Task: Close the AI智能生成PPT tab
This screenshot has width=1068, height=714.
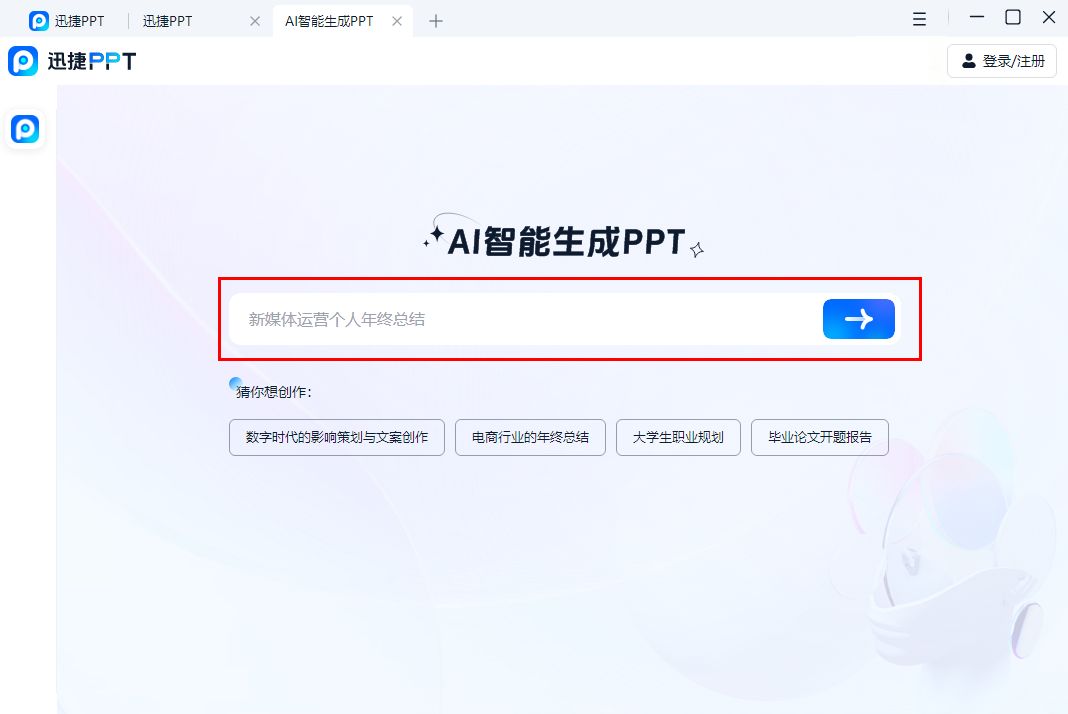Action: click(x=397, y=21)
